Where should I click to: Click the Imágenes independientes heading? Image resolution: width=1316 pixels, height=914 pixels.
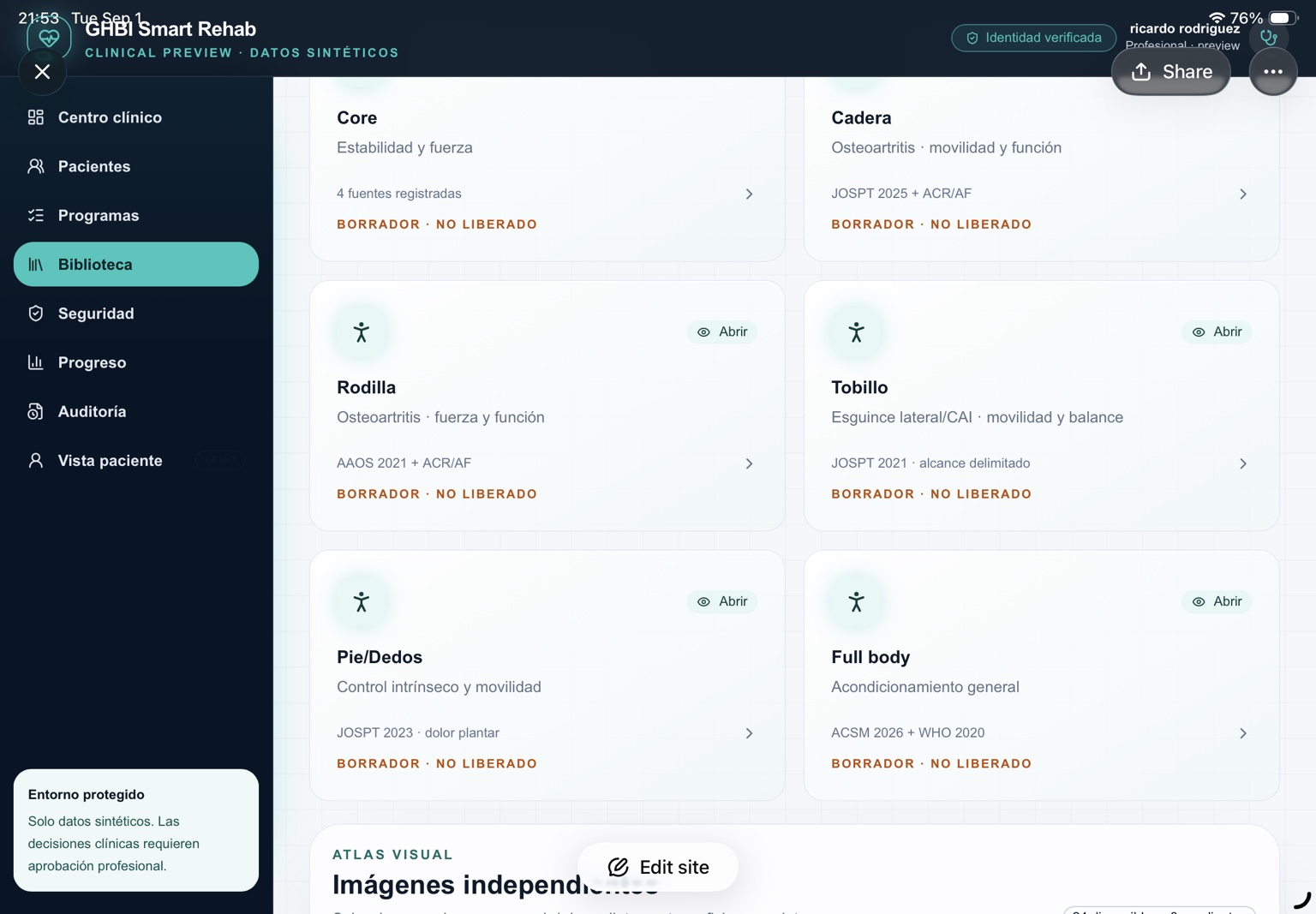coord(495,884)
